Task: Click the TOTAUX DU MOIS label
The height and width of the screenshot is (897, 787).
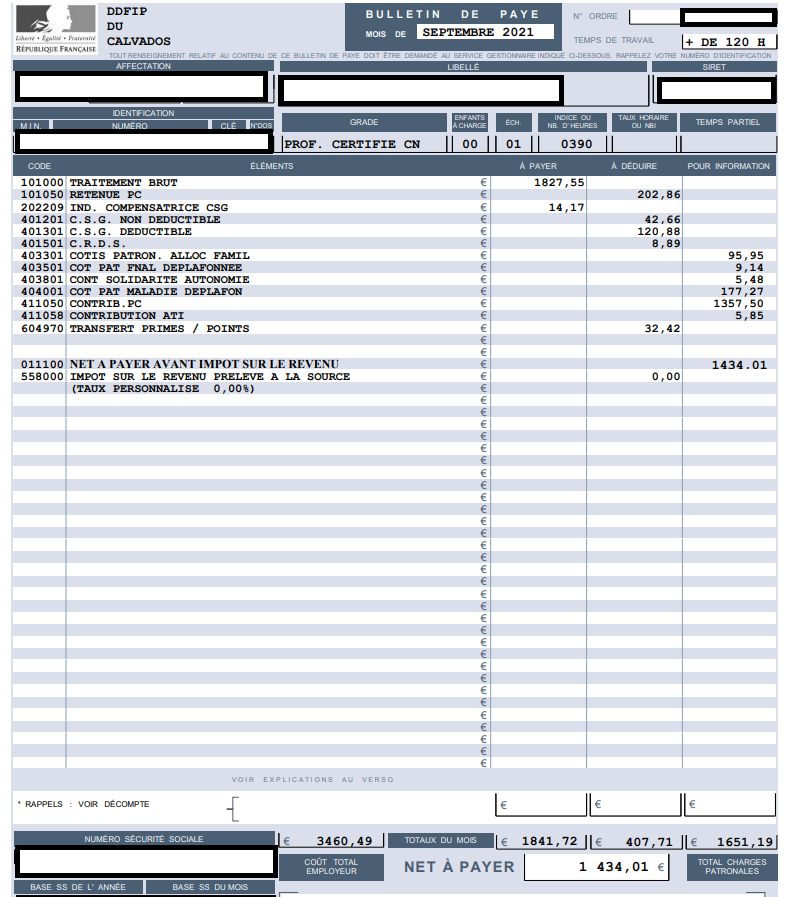Action: click(440, 840)
